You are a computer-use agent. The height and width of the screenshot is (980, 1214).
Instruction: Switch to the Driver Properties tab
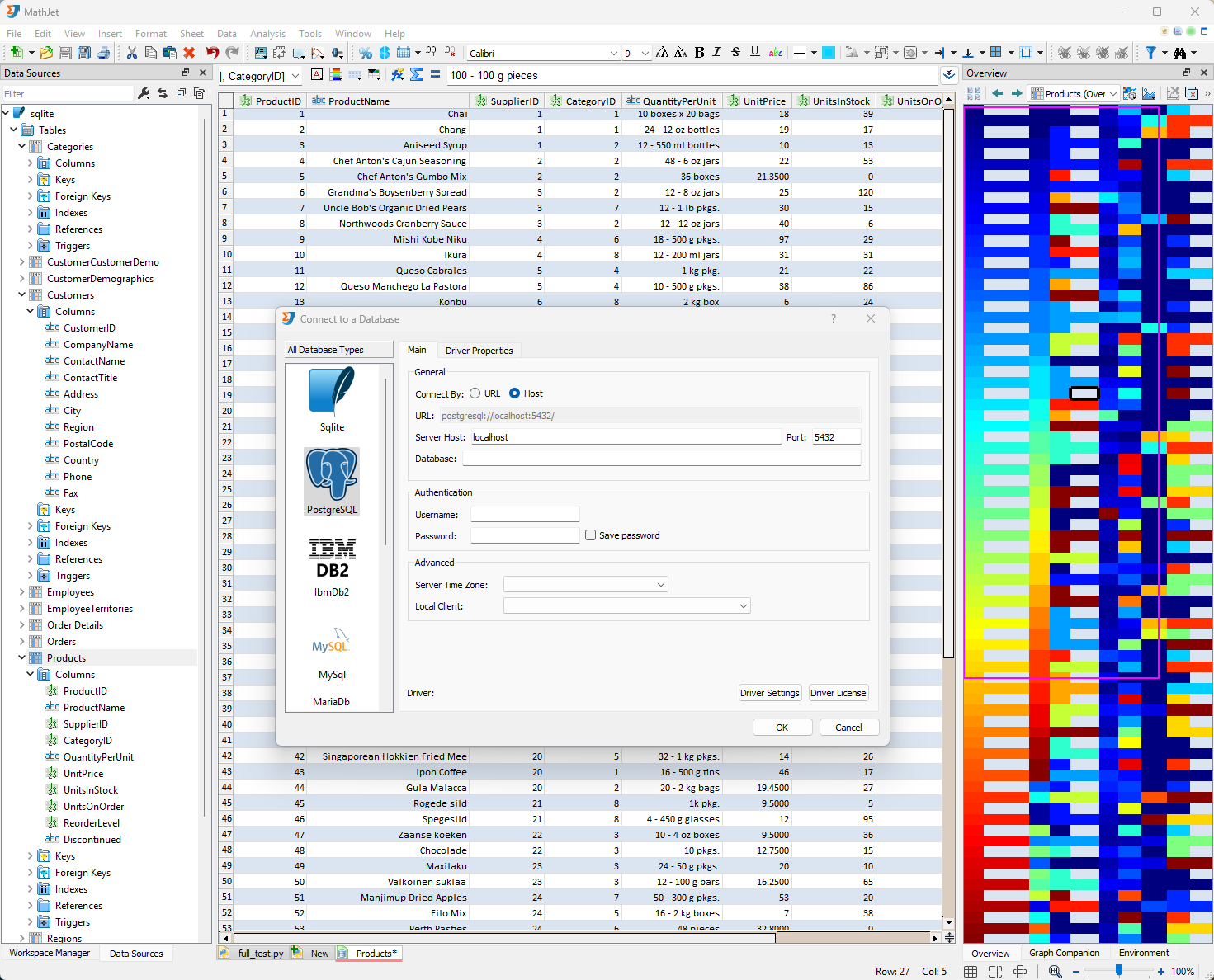click(x=479, y=351)
